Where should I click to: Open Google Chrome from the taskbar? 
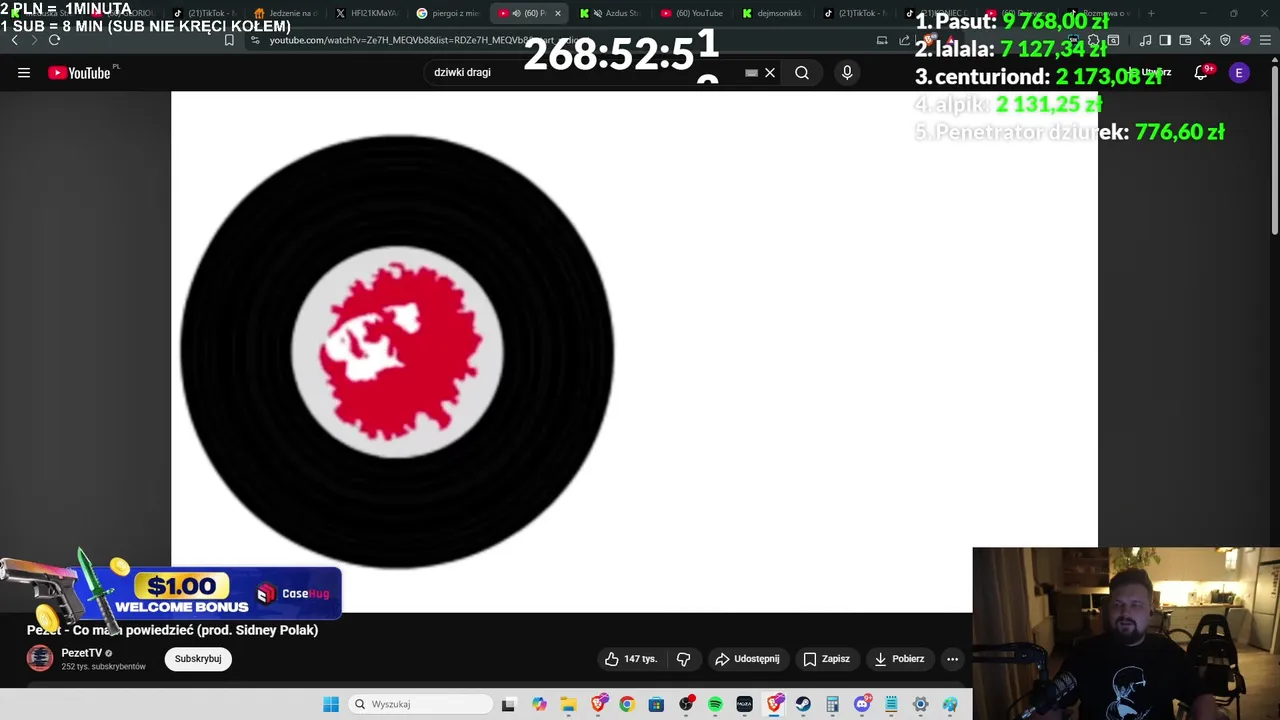627,704
